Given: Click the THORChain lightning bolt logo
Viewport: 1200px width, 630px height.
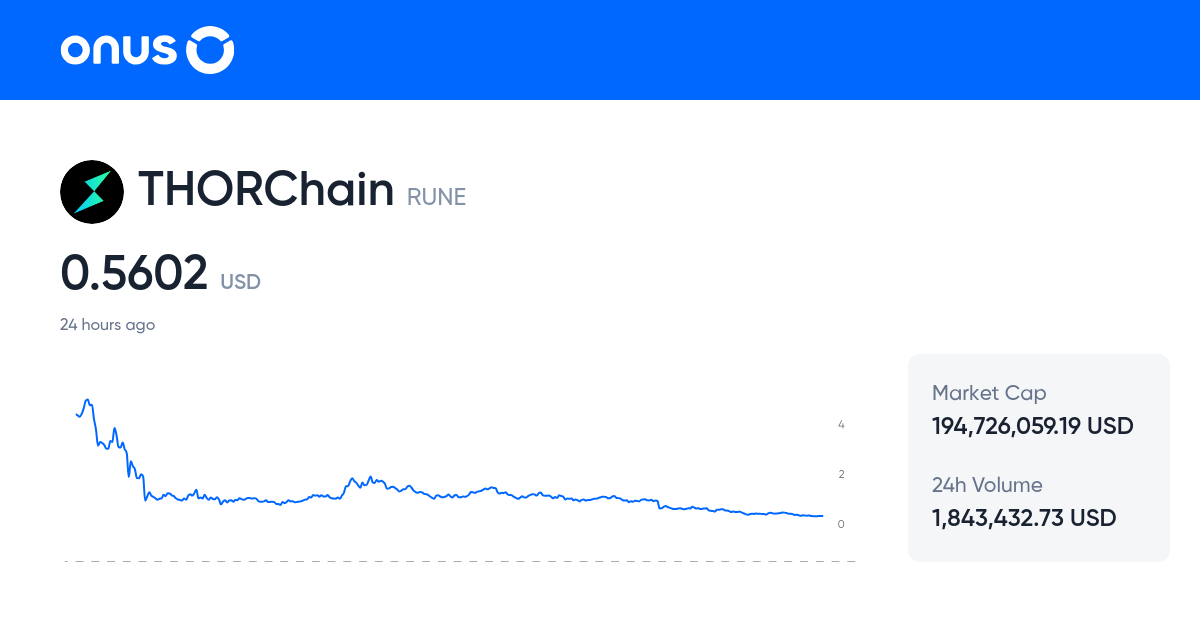Looking at the screenshot, I should tap(92, 191).
